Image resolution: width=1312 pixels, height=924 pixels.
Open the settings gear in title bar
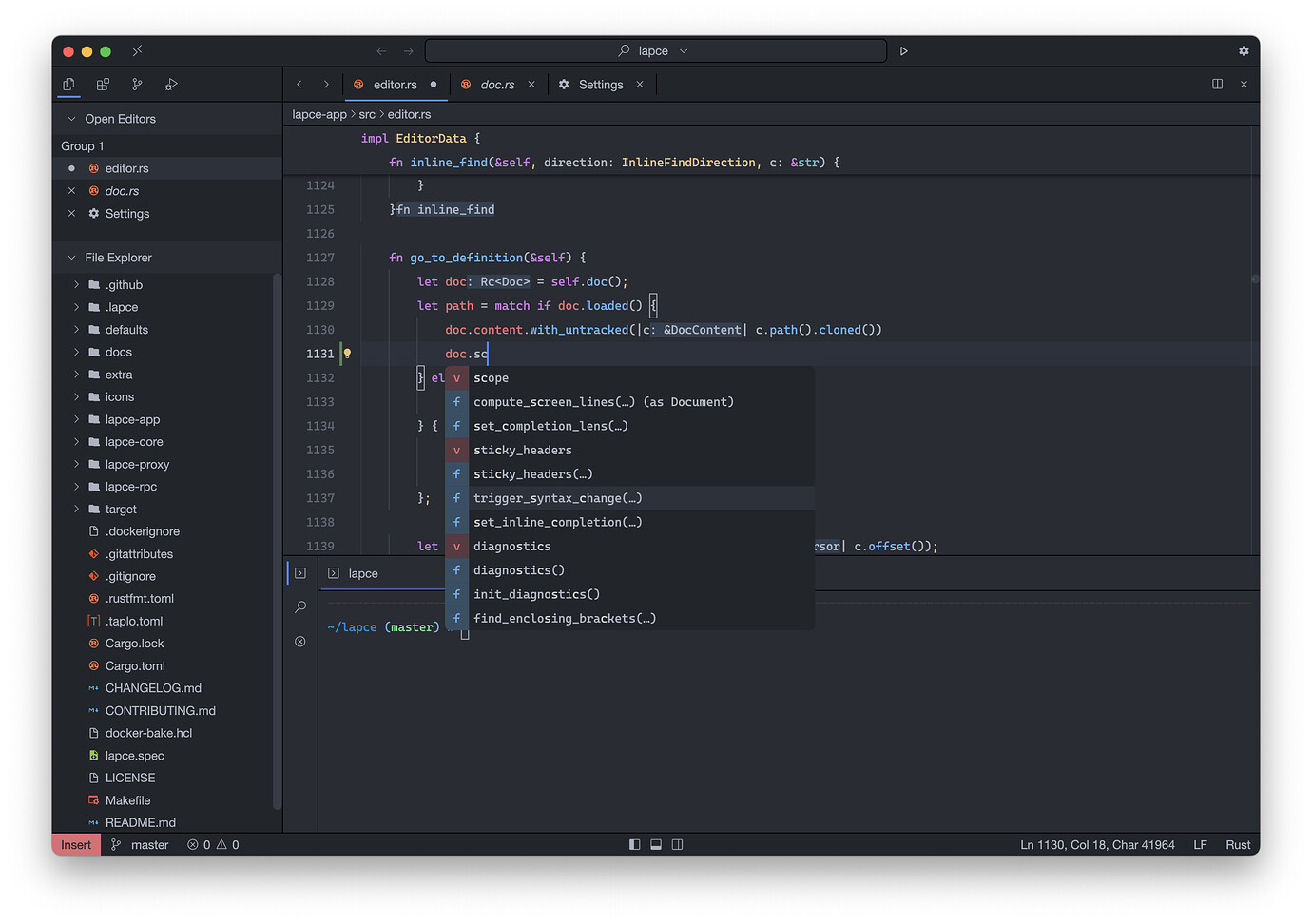1244,51
